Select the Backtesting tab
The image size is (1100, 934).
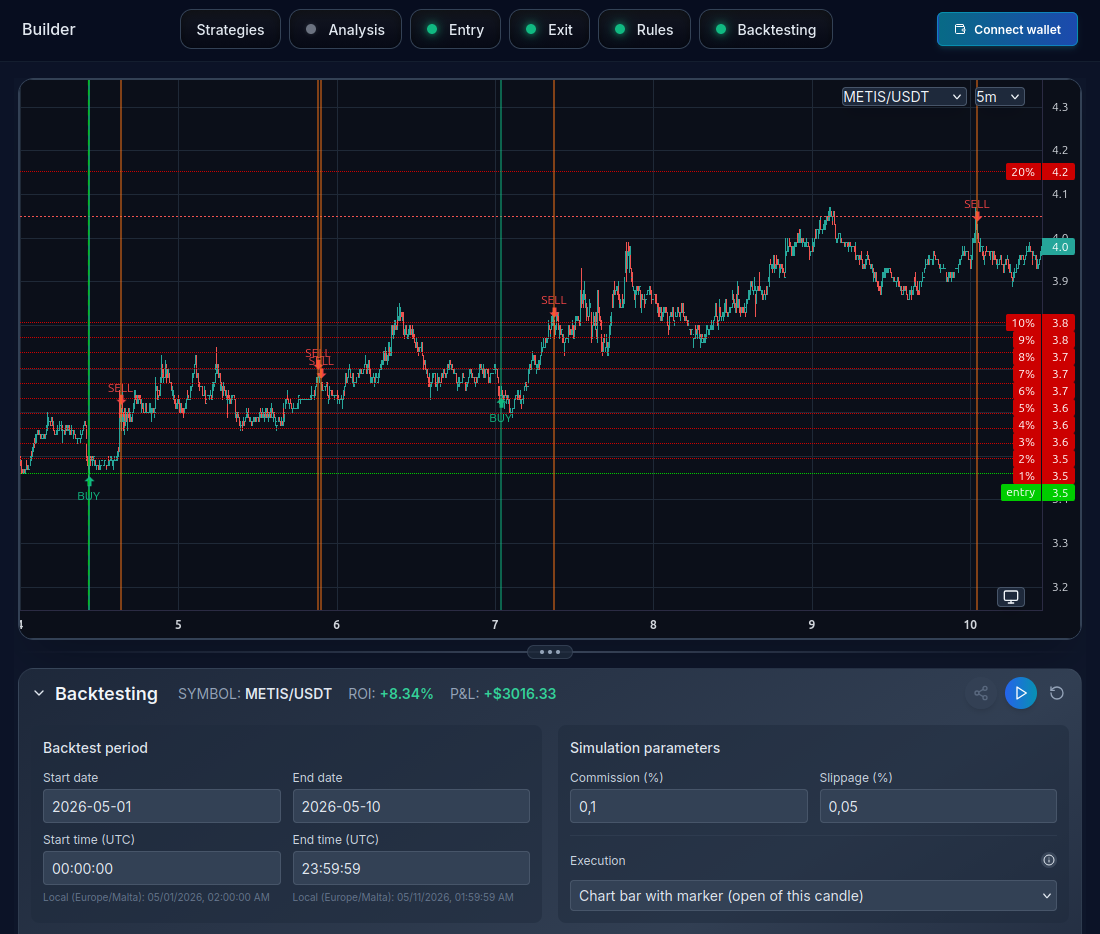click(766, 29)
